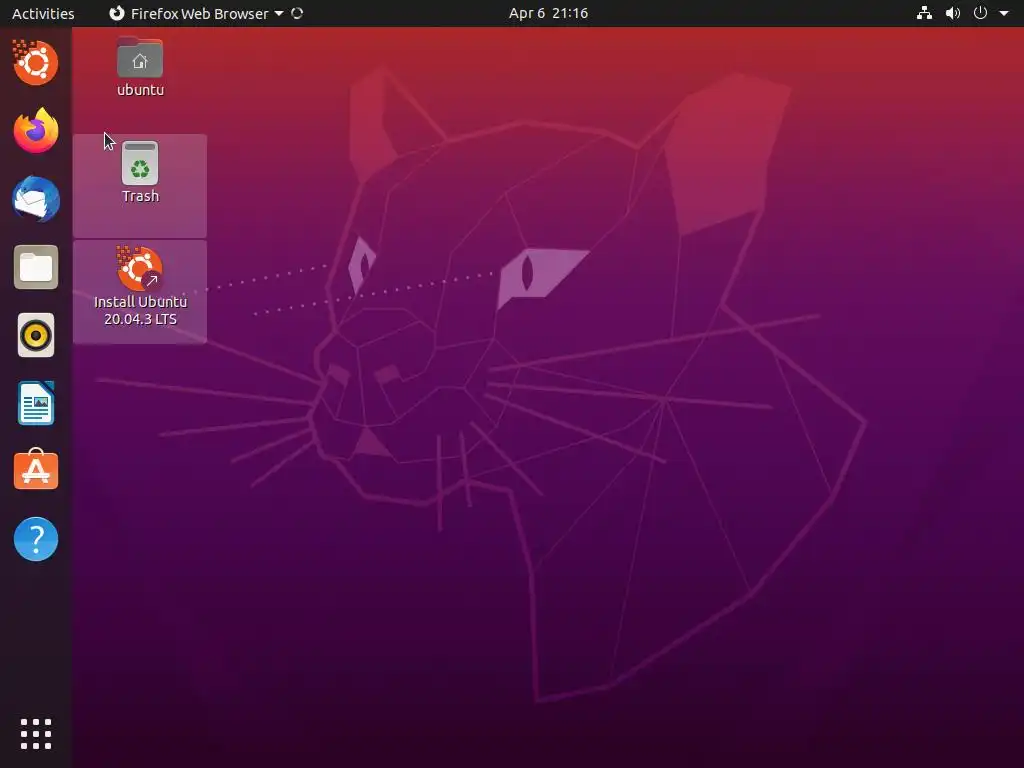Image resolution: width=1024 pixels, height=768 pixels.
Task: Expand the system menu arrow
Action: coord(1004,13)
